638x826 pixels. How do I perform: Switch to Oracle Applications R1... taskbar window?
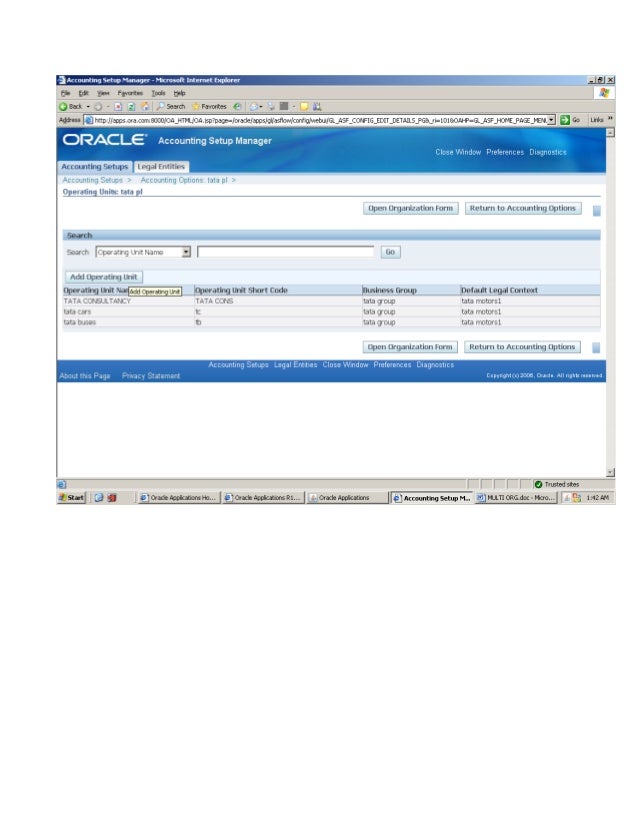click(x=262, y=497)
